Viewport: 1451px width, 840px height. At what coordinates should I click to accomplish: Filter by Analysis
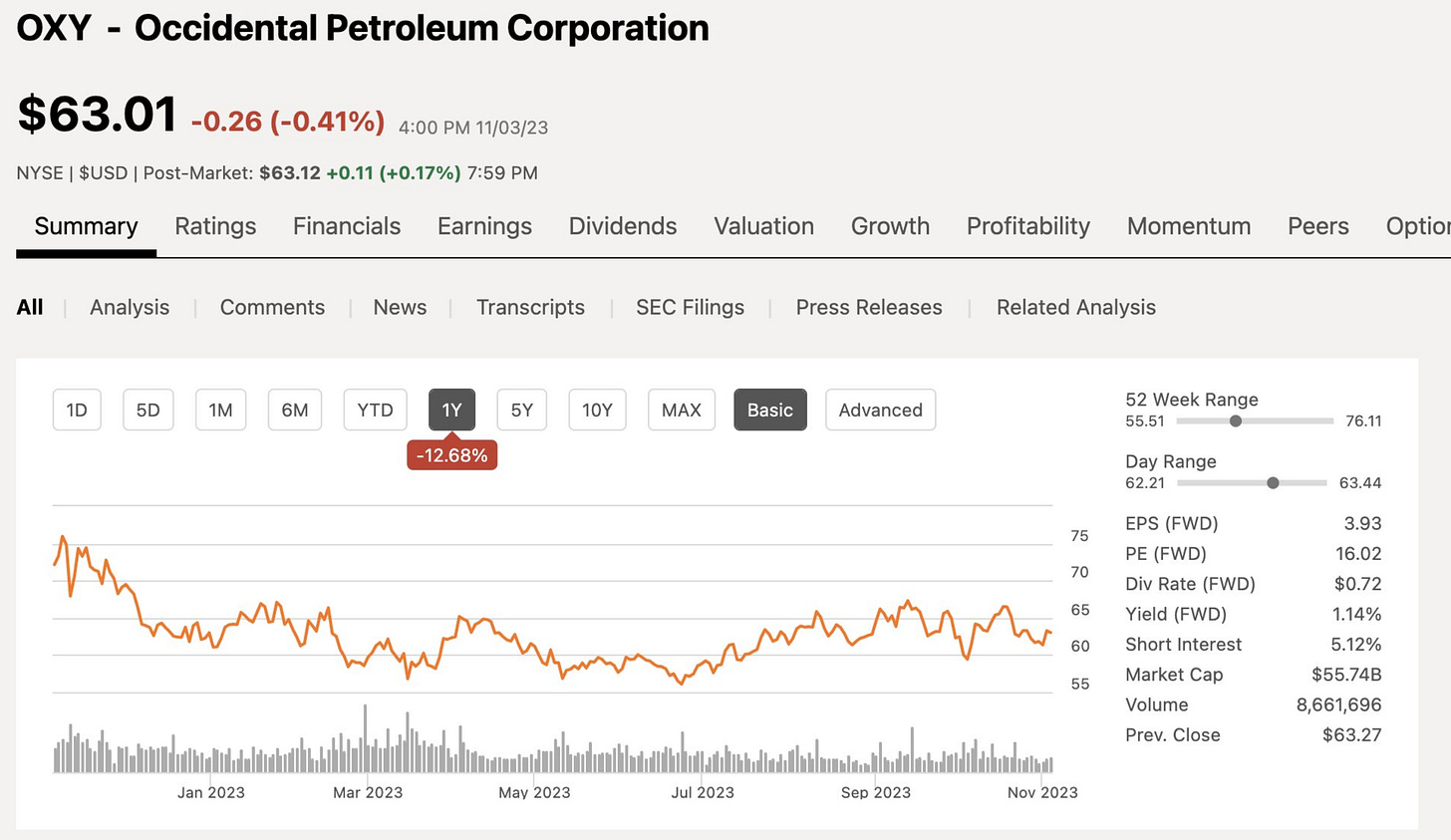pyautogui.click(x=130, y=307)
